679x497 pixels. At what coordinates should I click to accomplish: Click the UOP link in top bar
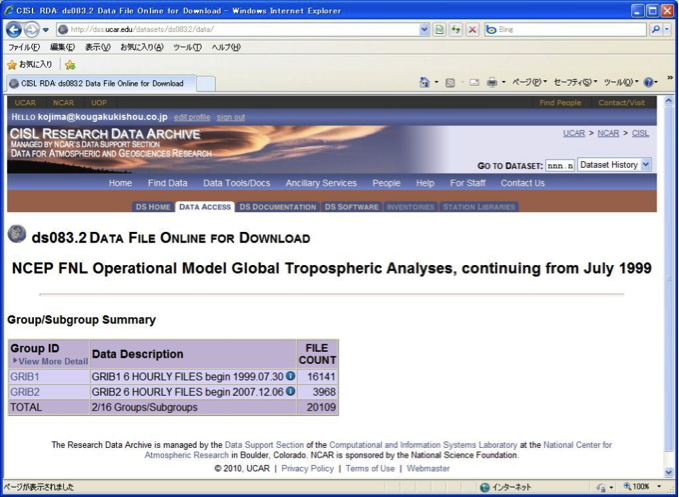coord(99,103)
